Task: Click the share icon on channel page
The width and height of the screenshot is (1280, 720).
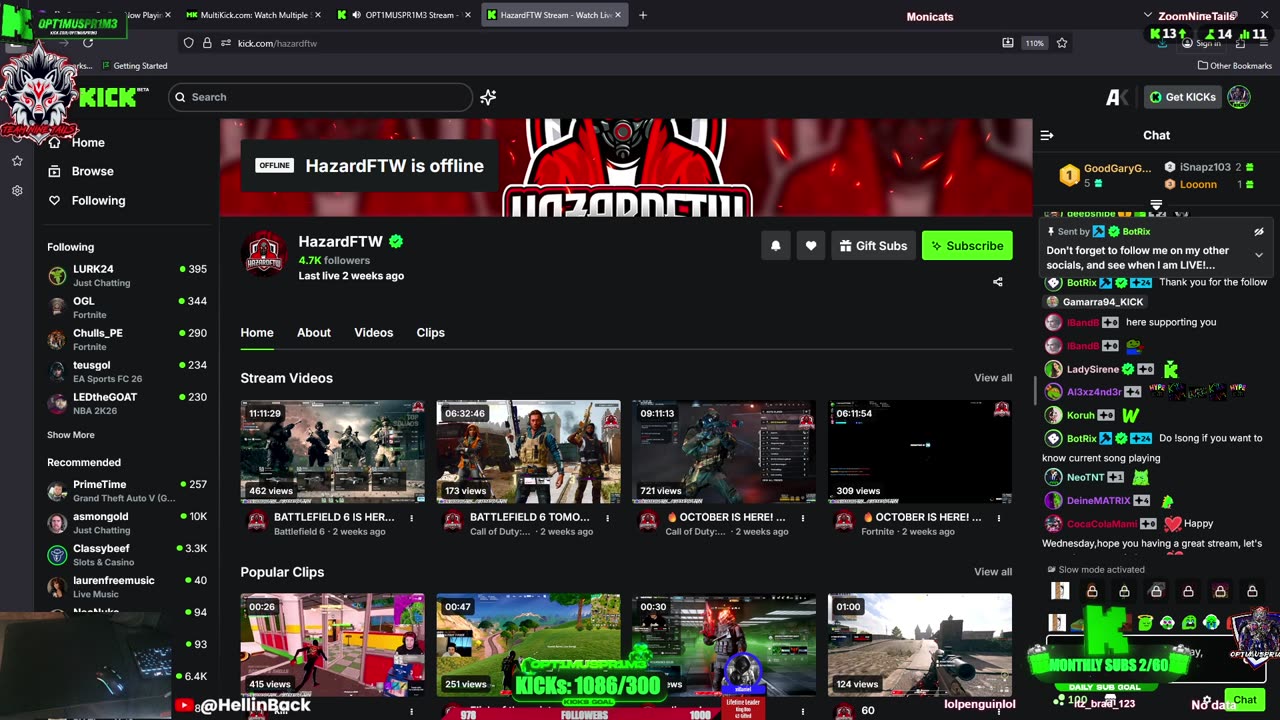Action: click(997, 282)
